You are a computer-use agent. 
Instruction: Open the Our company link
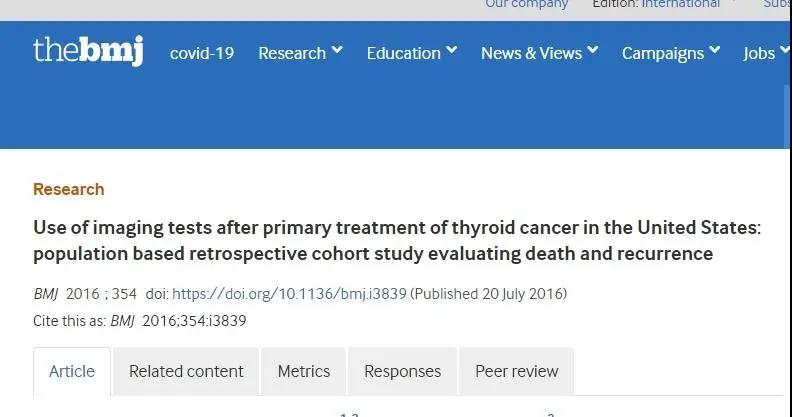pos(527,4)
